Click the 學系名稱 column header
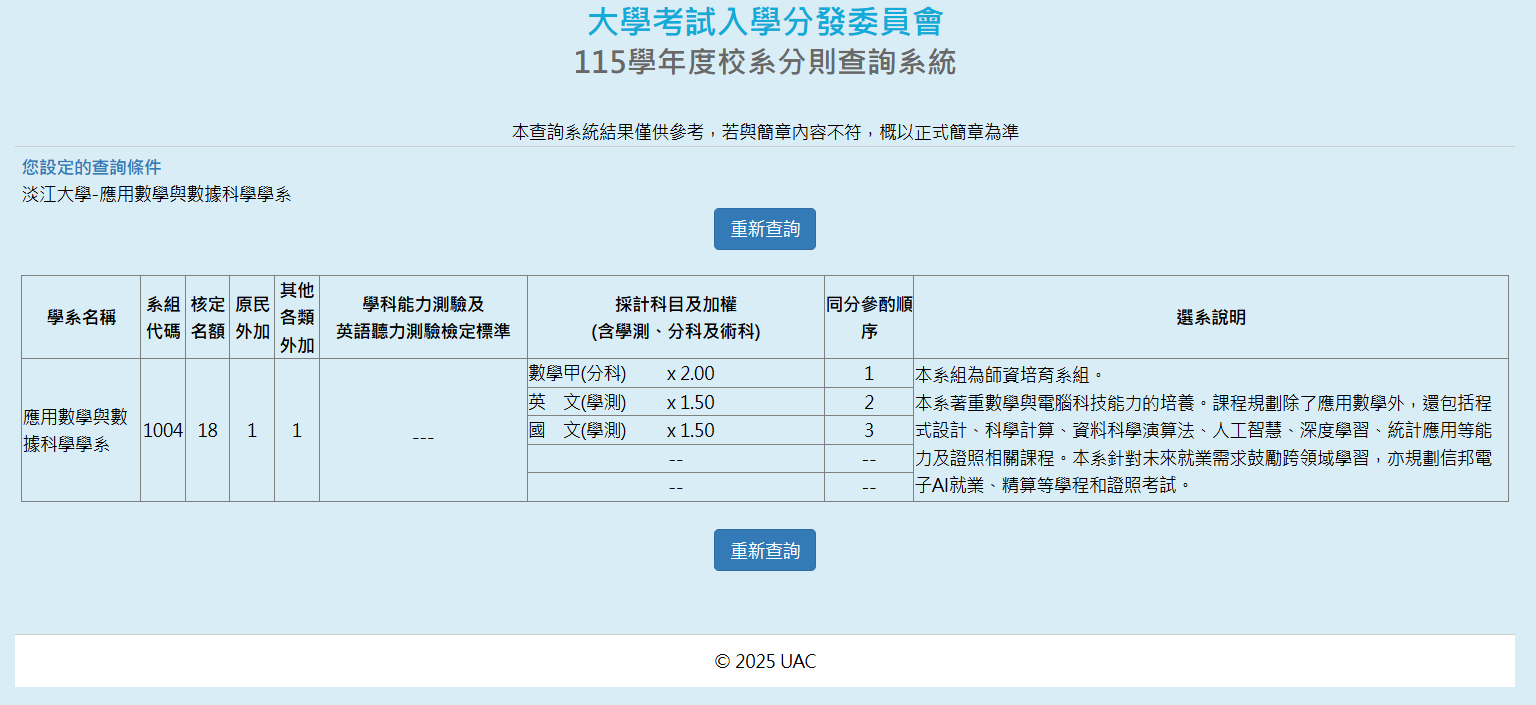Screen dimensions: 1536x705 coord(81,318)
